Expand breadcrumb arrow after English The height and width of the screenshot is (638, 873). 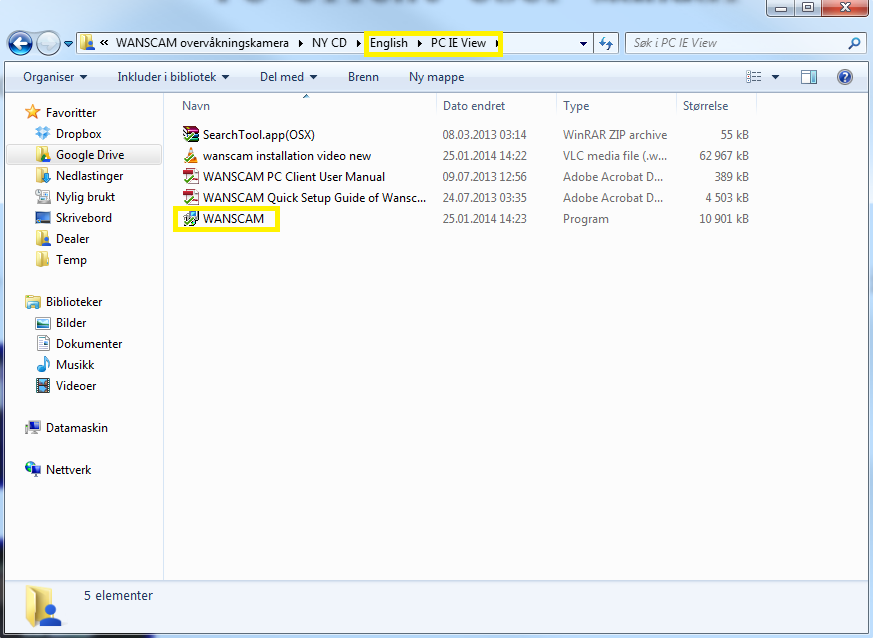pos(419,43)
